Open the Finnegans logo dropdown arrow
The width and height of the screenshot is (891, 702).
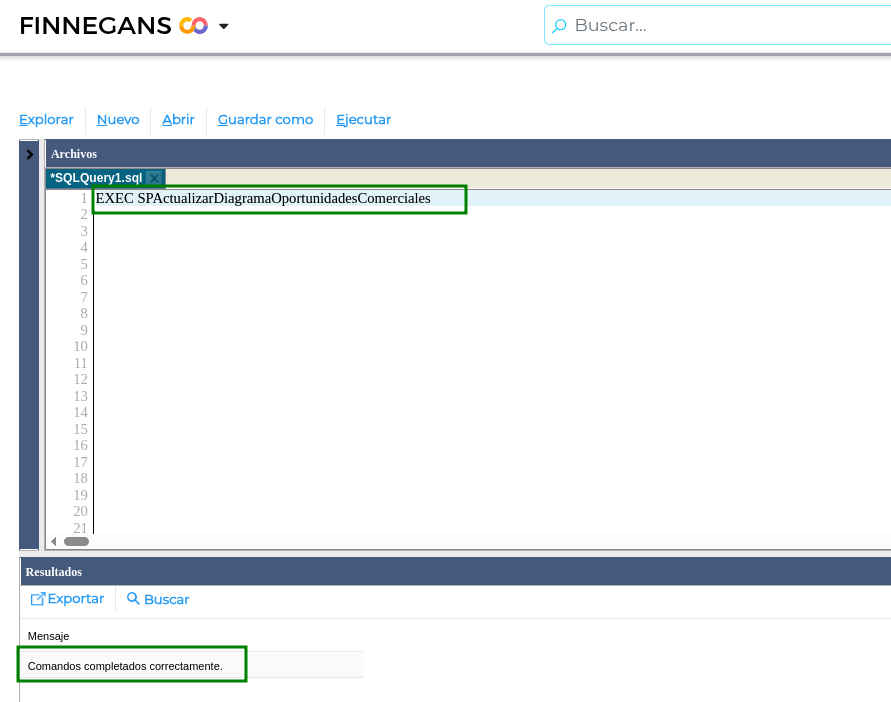click(x=224, y=26)
